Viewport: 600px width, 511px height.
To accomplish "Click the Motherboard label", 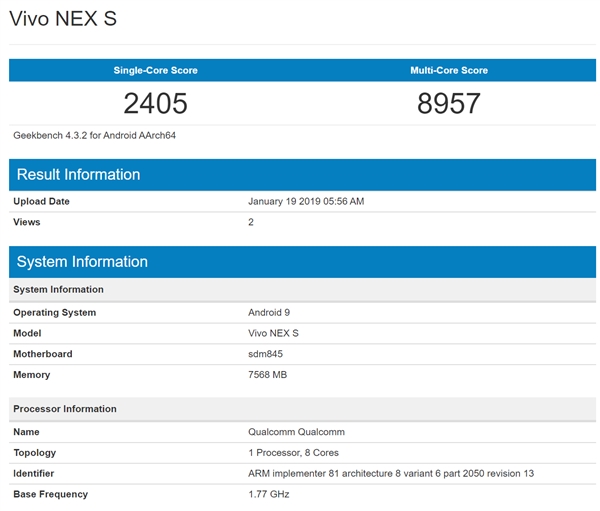I will pyautogui.click(x=43, y=354).
